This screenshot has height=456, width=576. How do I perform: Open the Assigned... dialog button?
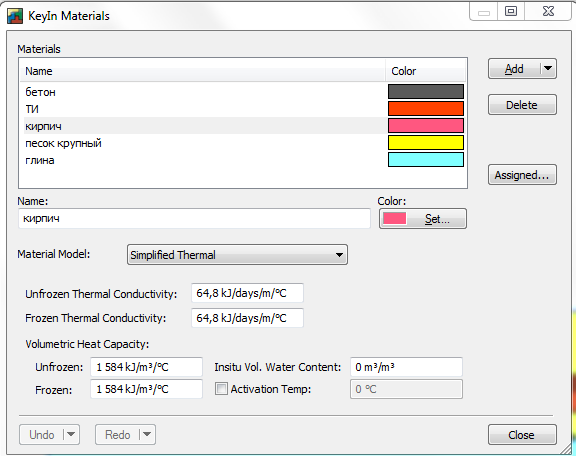(522, 175)
